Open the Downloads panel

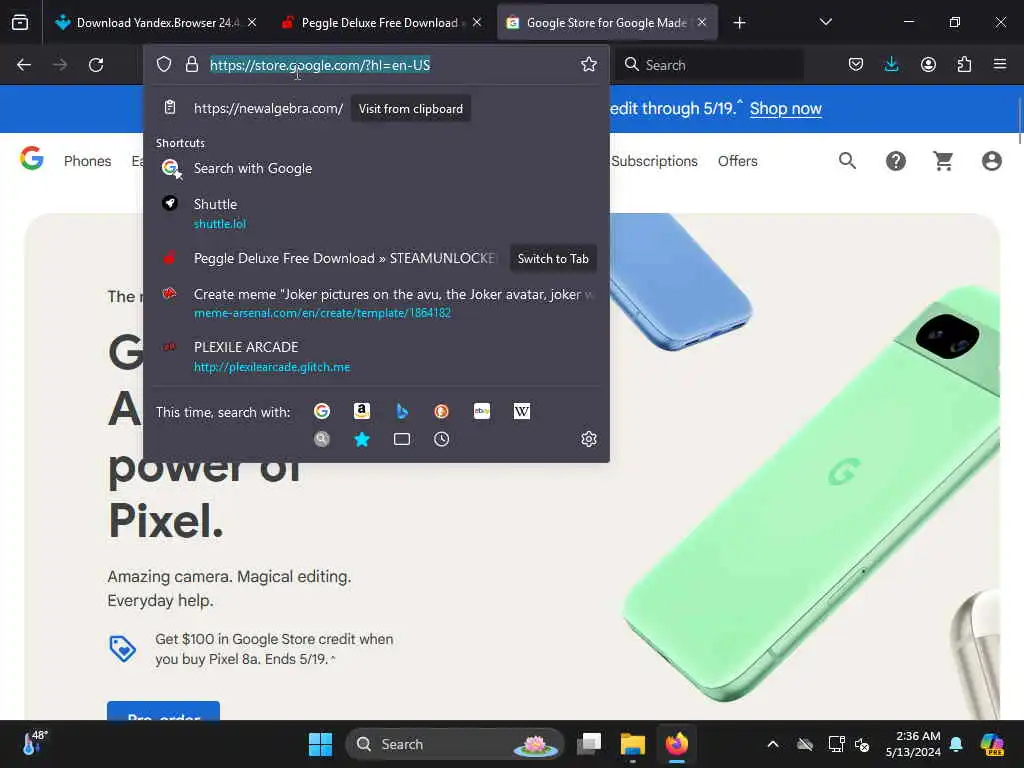click(x=891, y=64)
